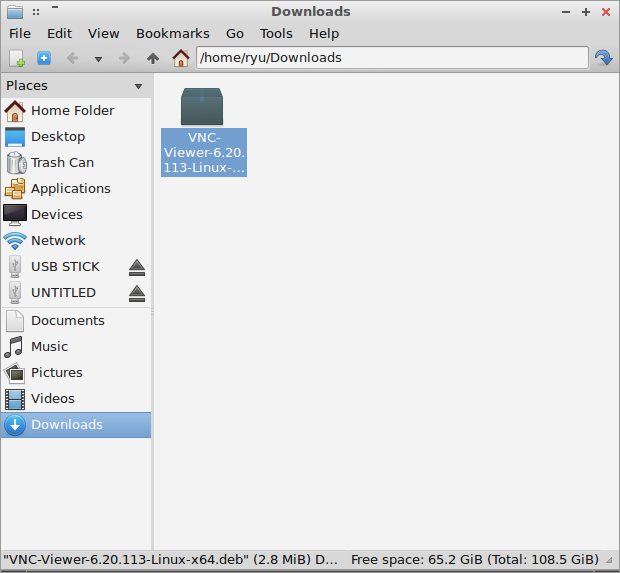Open the UNTITLED drive
The image size is (620, 573).
[63, 293]
